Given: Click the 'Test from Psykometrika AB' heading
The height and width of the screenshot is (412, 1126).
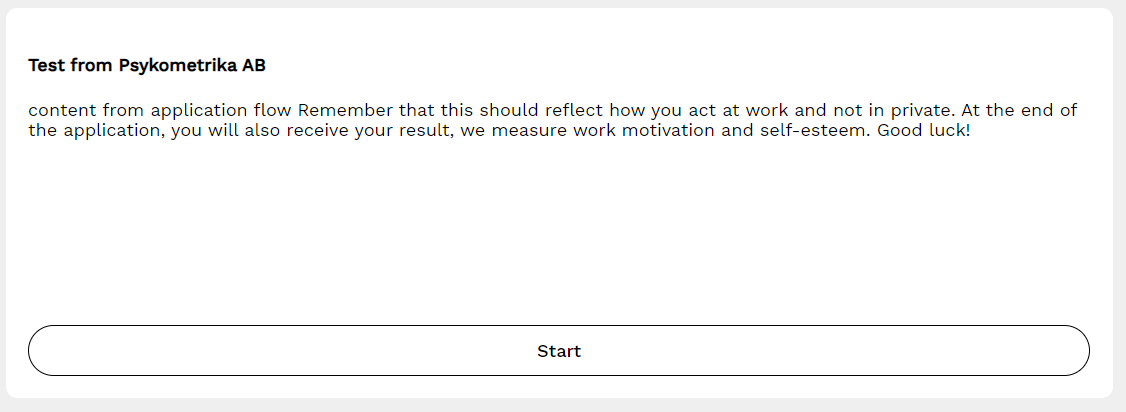Looking at the screenshot, I should [x=147, y=66].
